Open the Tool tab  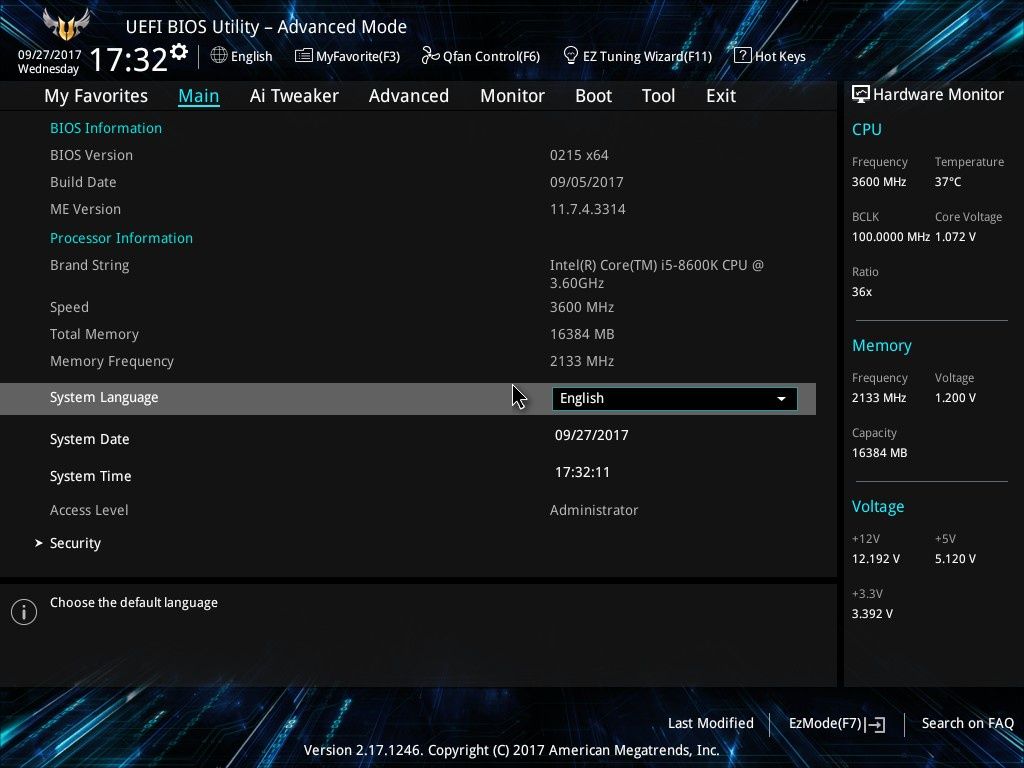pyautogui.click(x=658, y=96)
